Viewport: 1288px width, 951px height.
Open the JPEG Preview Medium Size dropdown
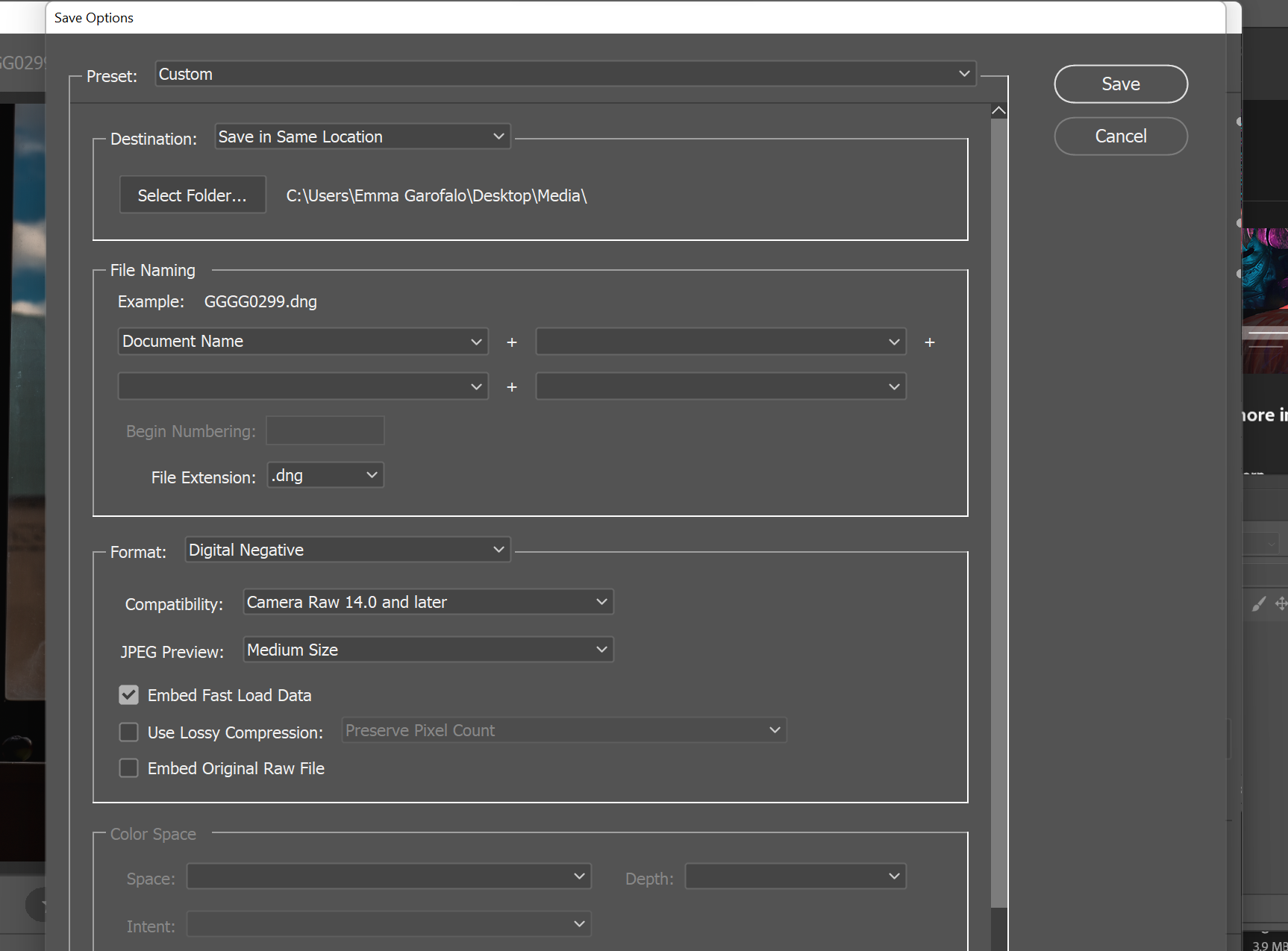428,650
